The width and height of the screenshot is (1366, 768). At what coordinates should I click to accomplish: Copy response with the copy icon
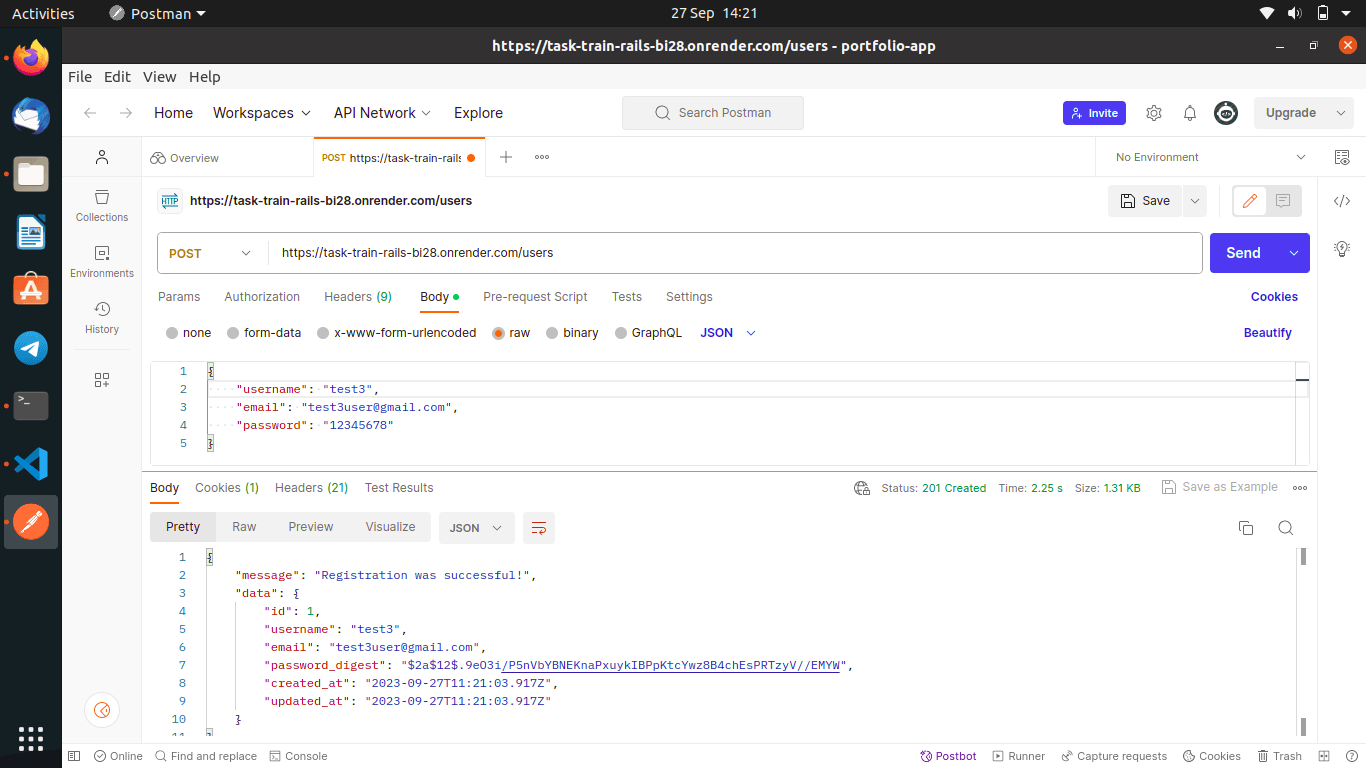click(x=1246, y=528)
